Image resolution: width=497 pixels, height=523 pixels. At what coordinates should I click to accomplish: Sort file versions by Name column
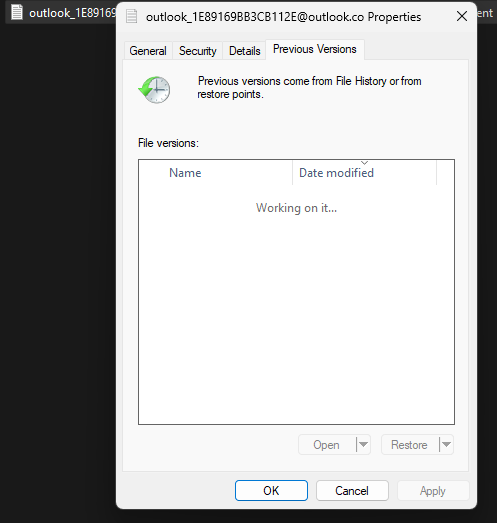(216, 173)
